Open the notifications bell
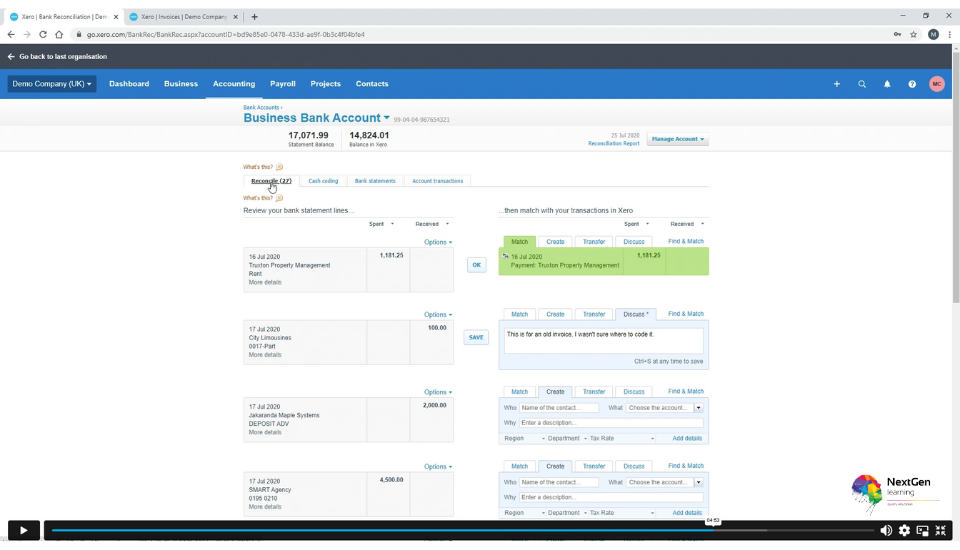Image resolution: width=960 pixels, height=550 pixels. [887, 84]
